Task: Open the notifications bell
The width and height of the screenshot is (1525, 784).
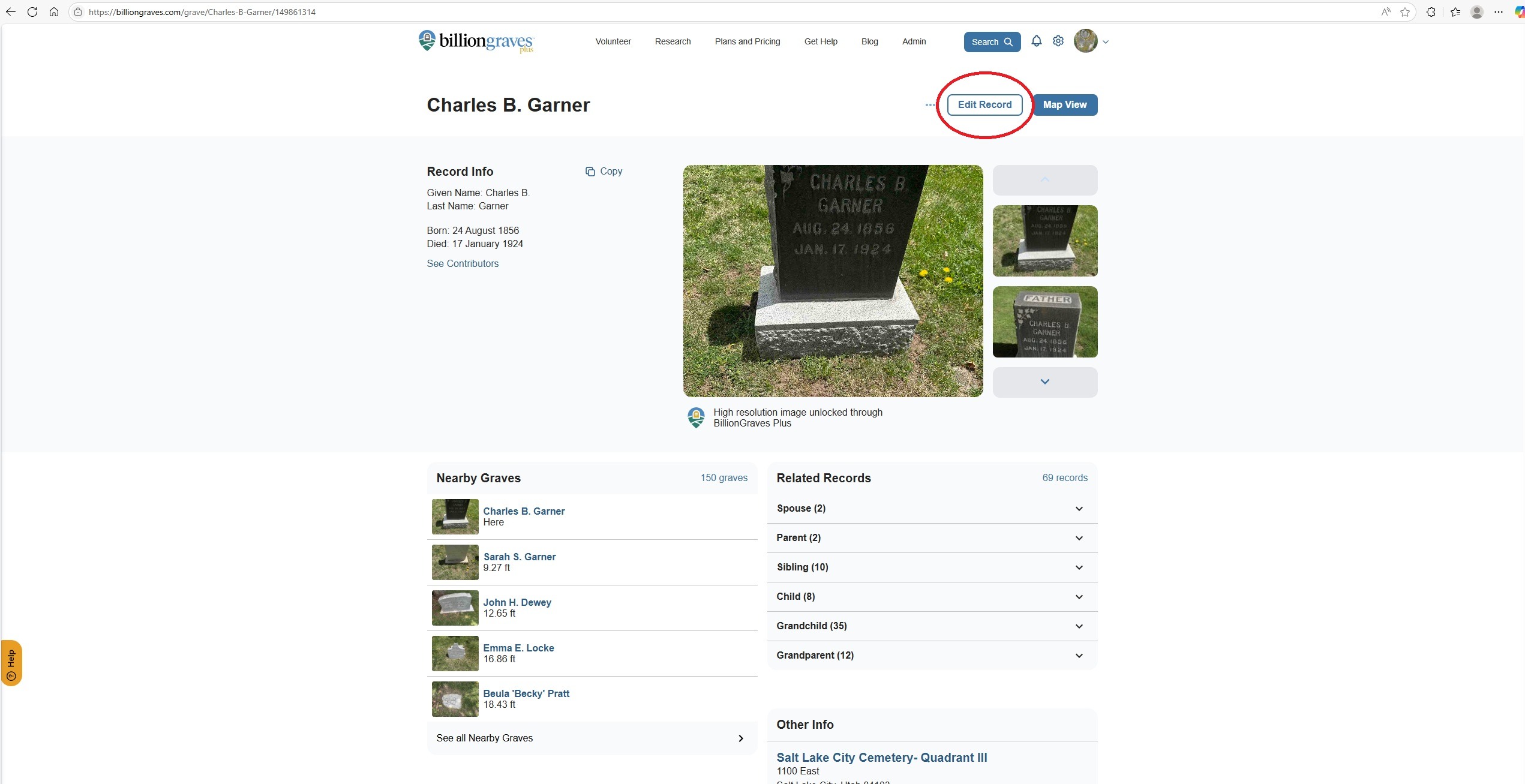Action: (x=1036, y=41)
